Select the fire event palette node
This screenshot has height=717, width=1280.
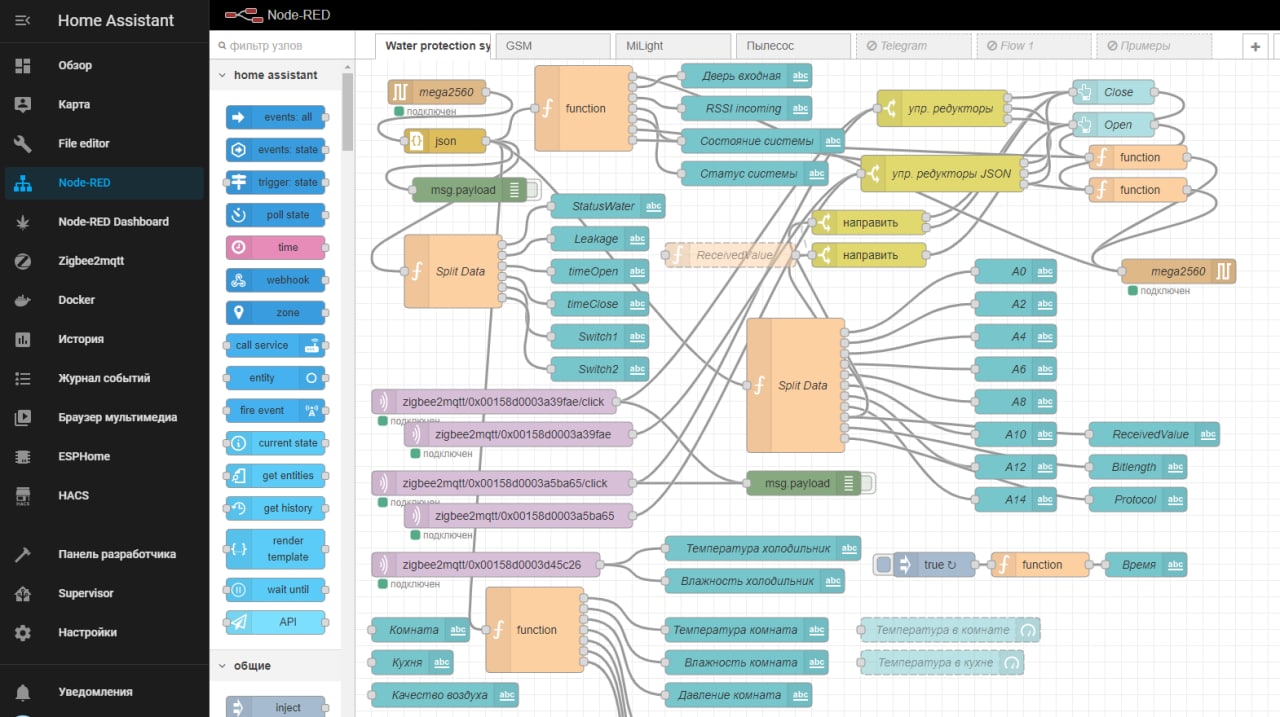click(275, 410)
